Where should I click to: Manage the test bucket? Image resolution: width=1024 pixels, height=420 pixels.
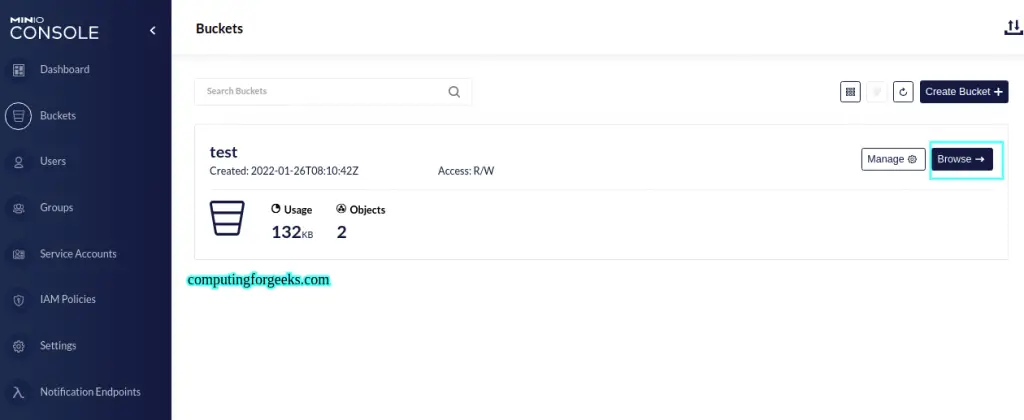coord(893,159)
